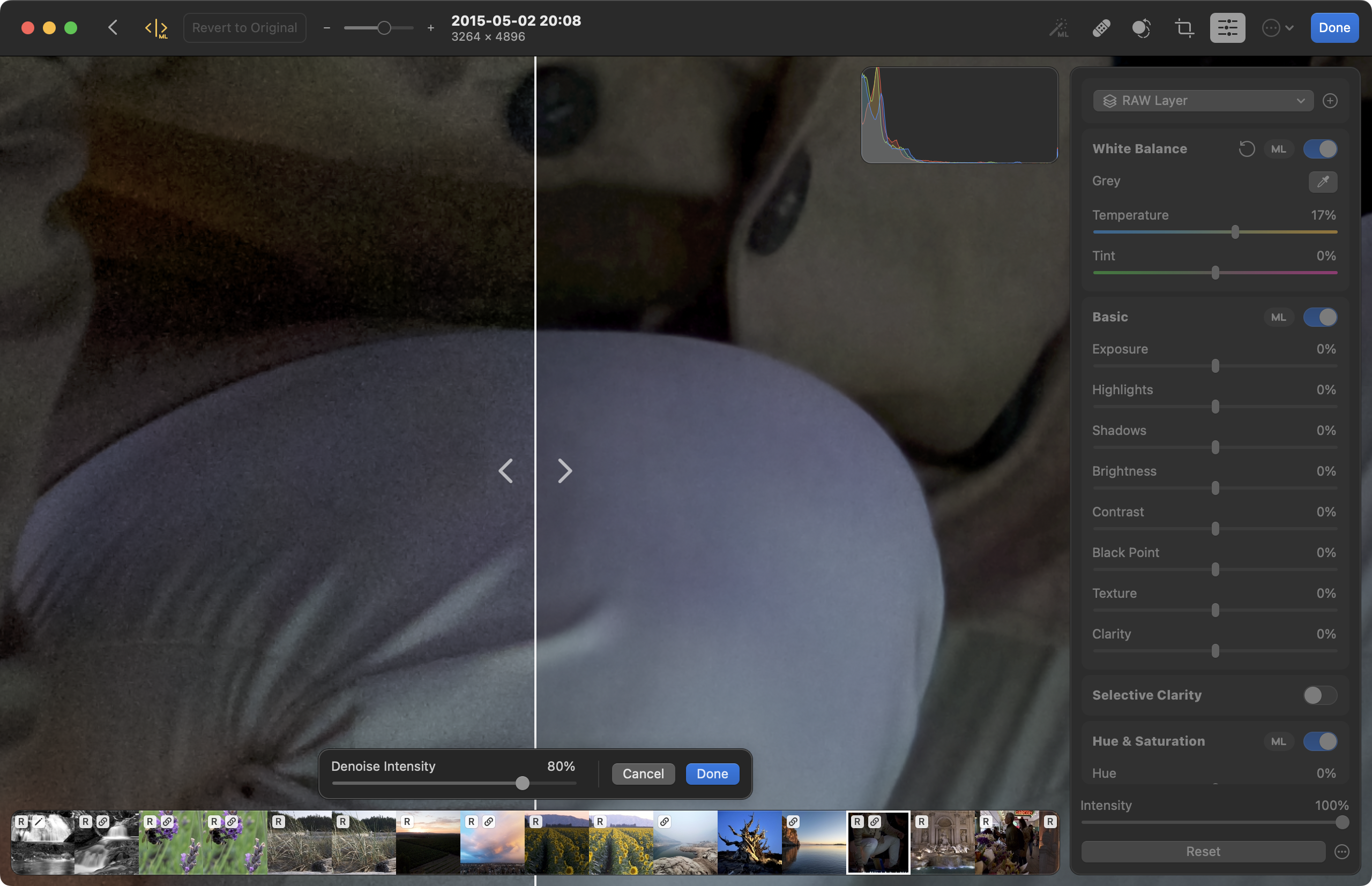
Task: Click RAW badge on market thumbnail
Action: click(986, 822)
